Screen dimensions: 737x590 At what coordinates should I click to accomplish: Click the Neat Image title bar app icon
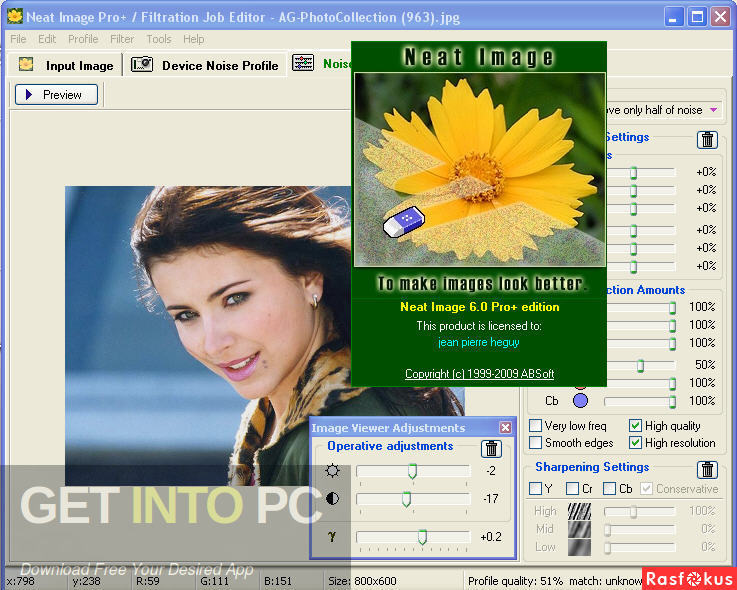15,16
